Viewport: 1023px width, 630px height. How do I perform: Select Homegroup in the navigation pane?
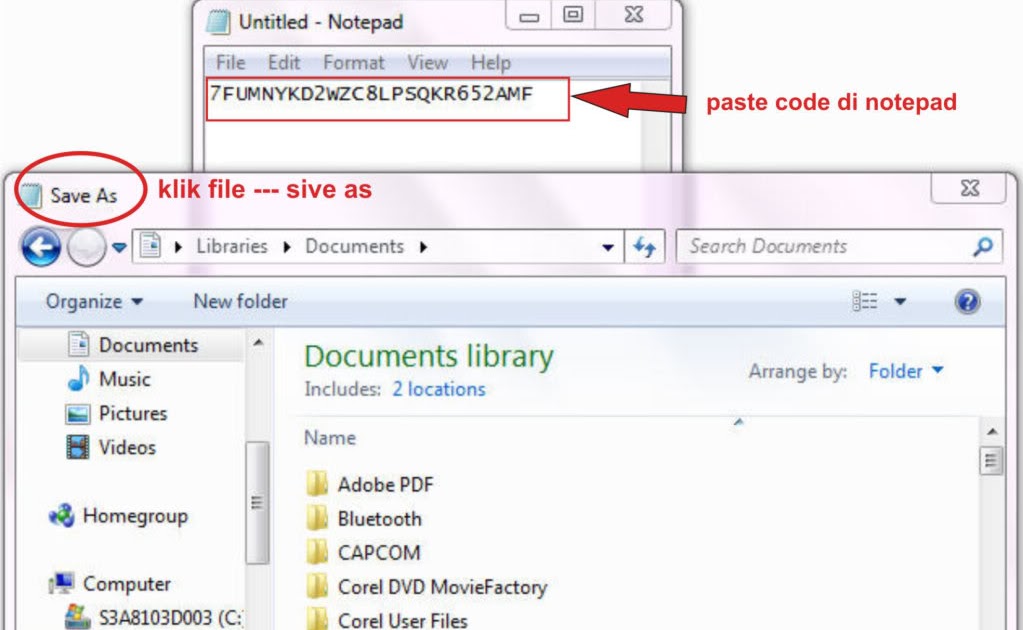pos(135,516)
